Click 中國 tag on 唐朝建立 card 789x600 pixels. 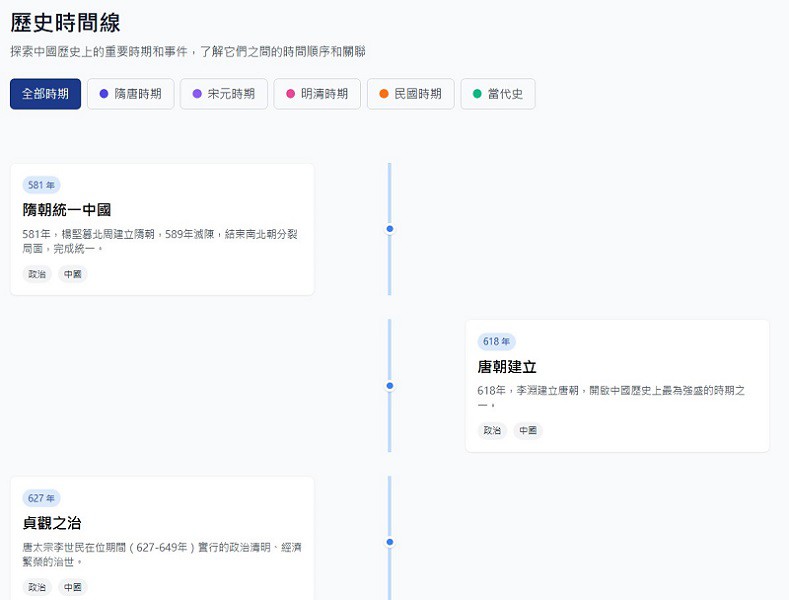[x=528, y=431]
